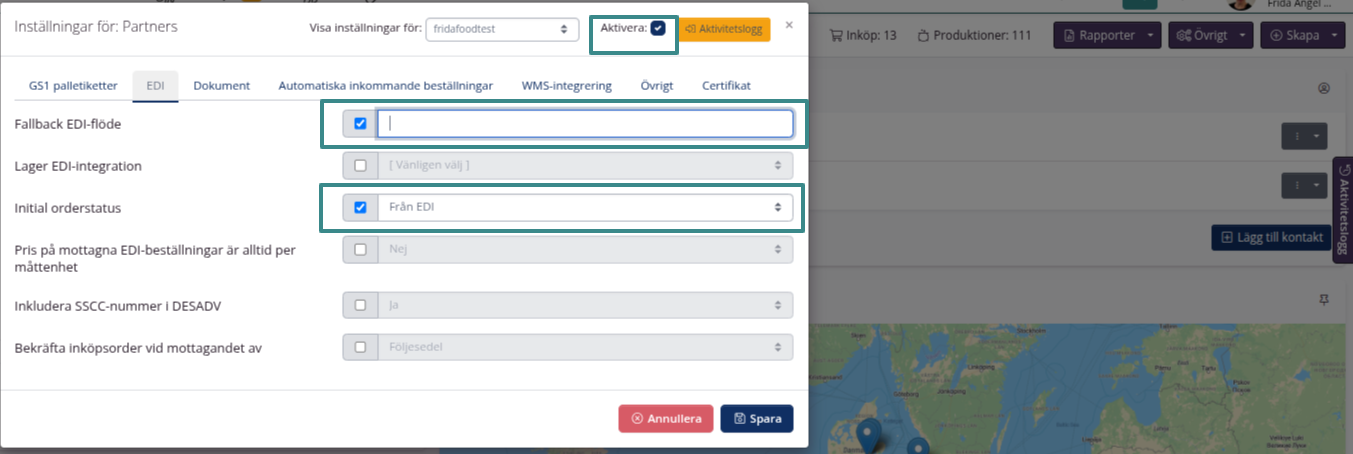Select the EDI tab
This screenshot has height=454, width=1353.
point(155,86)
